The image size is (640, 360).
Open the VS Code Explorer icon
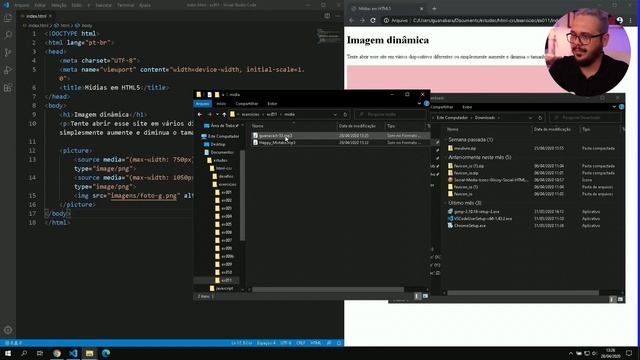click(x=8, y=18)
